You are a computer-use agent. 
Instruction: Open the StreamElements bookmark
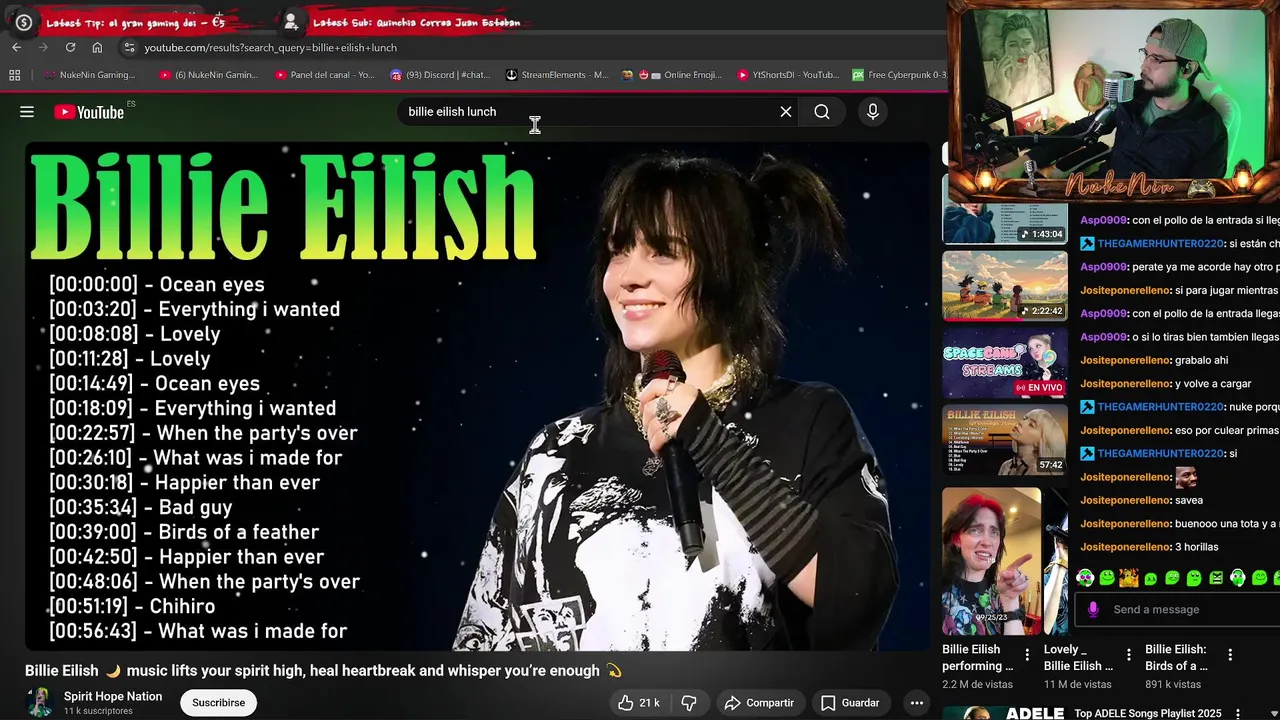pos(557,75)
